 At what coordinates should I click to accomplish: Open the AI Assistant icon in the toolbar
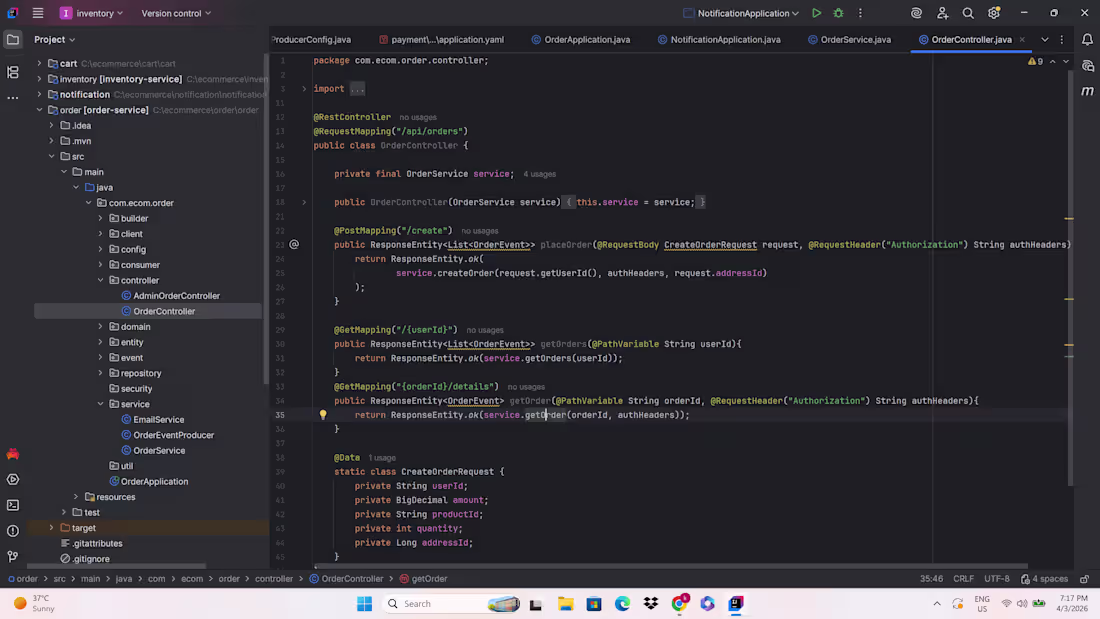pyautogui.click(x=917, y=13)
